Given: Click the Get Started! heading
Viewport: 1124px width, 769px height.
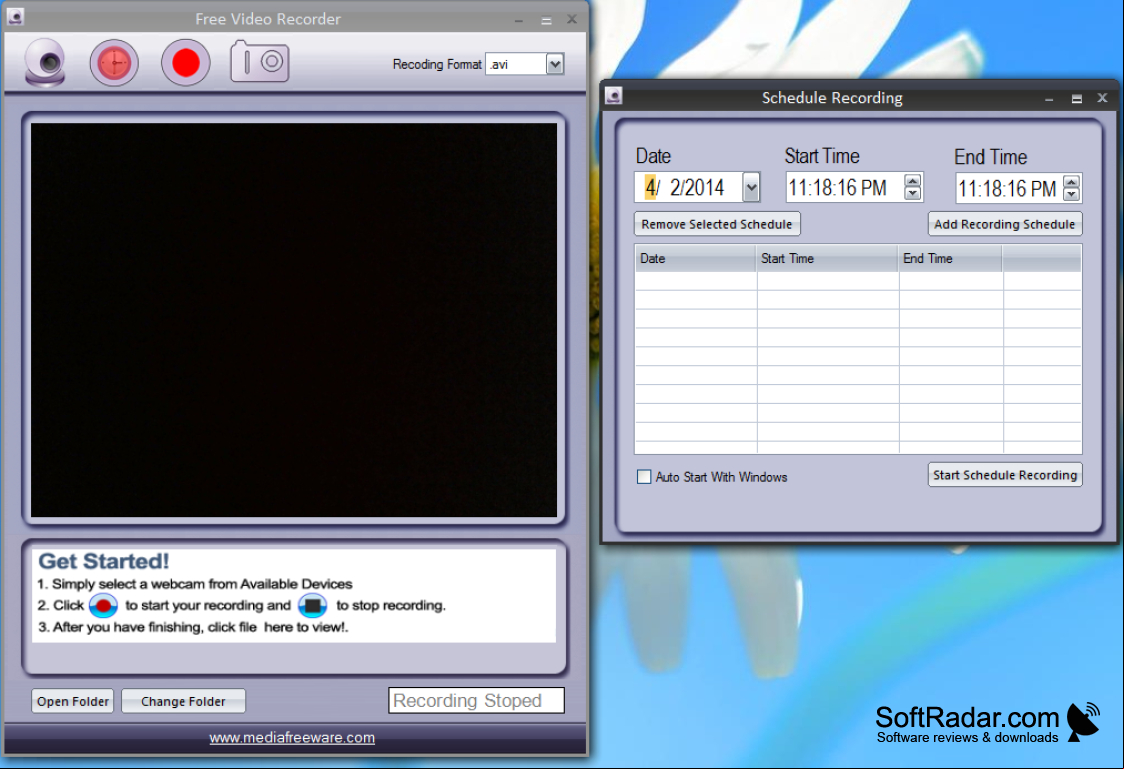Looking at the screenshot, I should (104, 561).
